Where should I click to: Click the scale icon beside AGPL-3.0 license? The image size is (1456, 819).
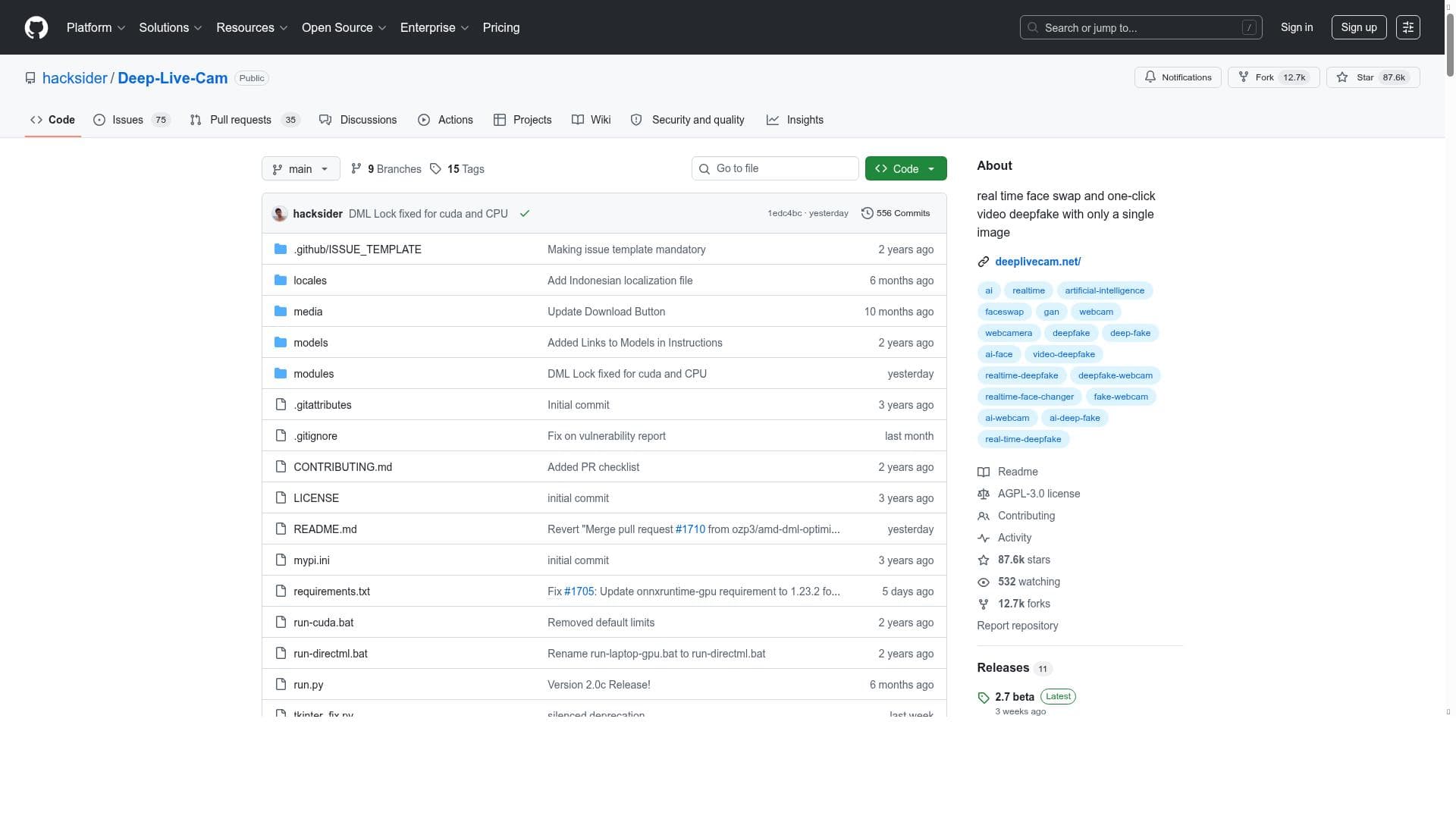point(984,494)
